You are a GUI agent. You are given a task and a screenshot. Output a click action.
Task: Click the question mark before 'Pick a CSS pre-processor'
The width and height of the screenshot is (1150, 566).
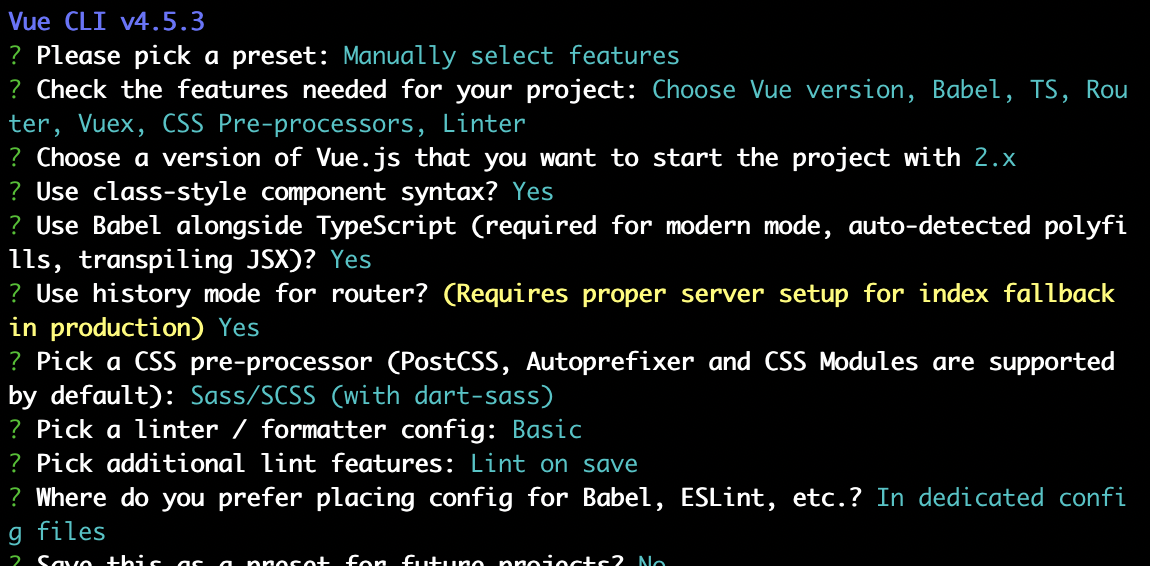click(15, 361)
